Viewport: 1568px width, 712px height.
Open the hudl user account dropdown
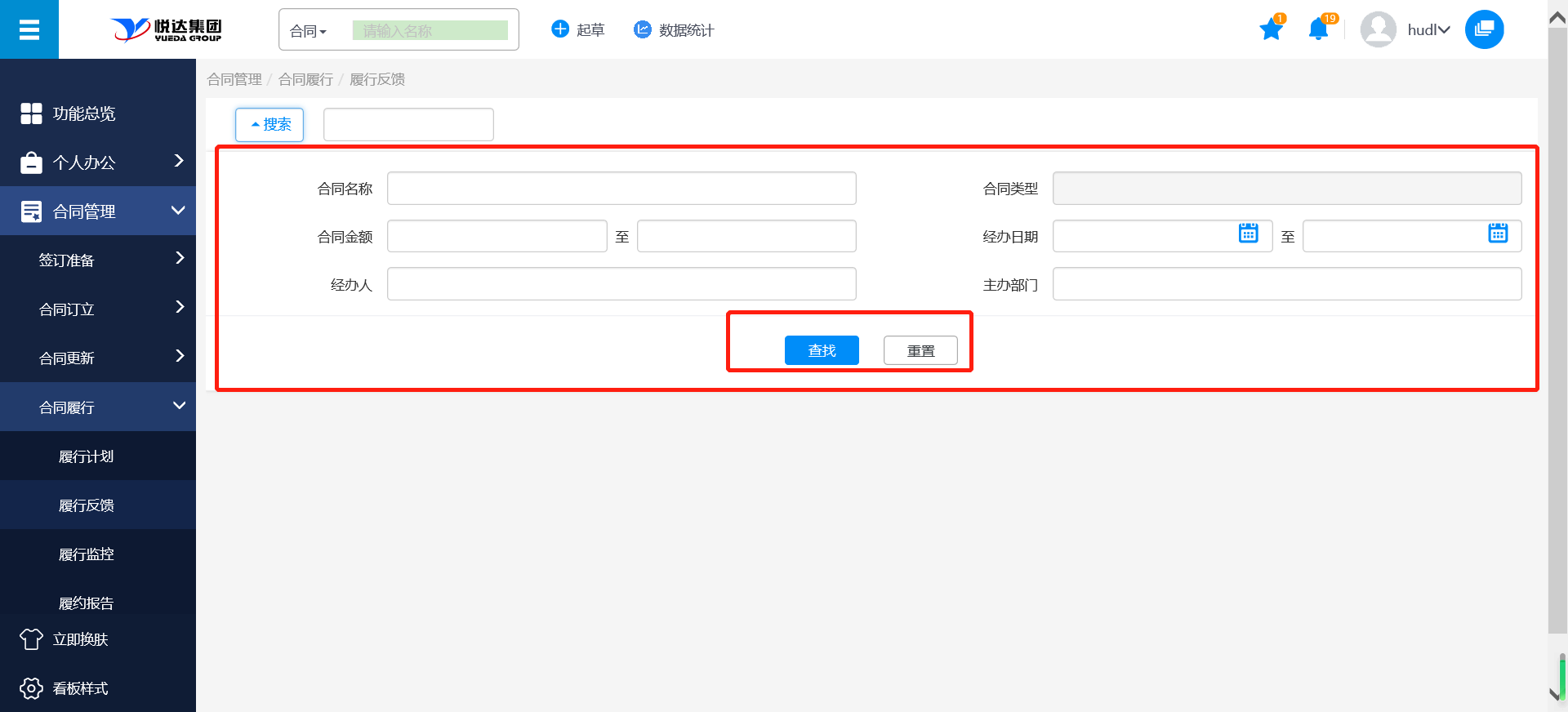click(1428, 30)
